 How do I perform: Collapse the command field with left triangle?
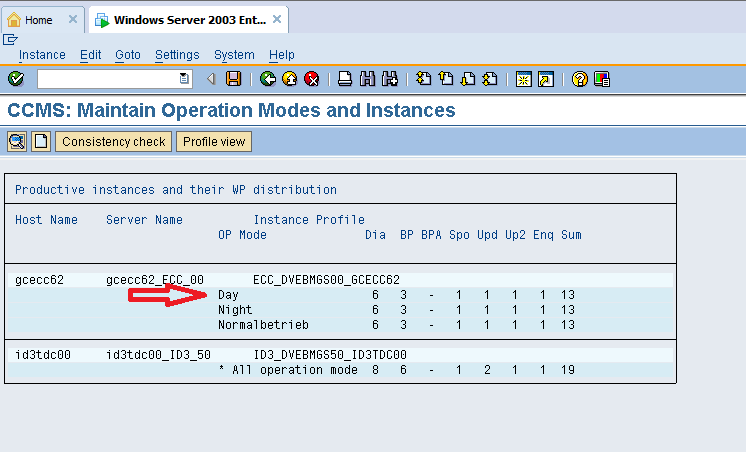point(211,79)
